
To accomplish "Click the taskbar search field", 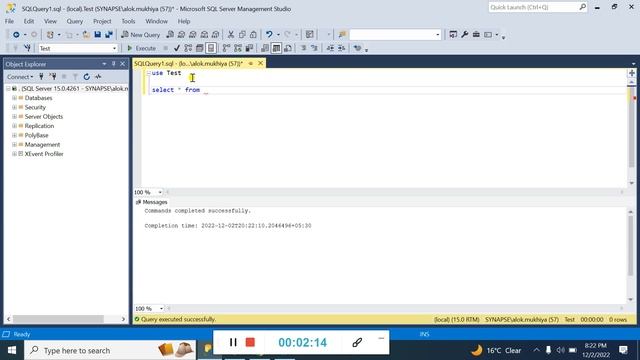I will point(110,350).
